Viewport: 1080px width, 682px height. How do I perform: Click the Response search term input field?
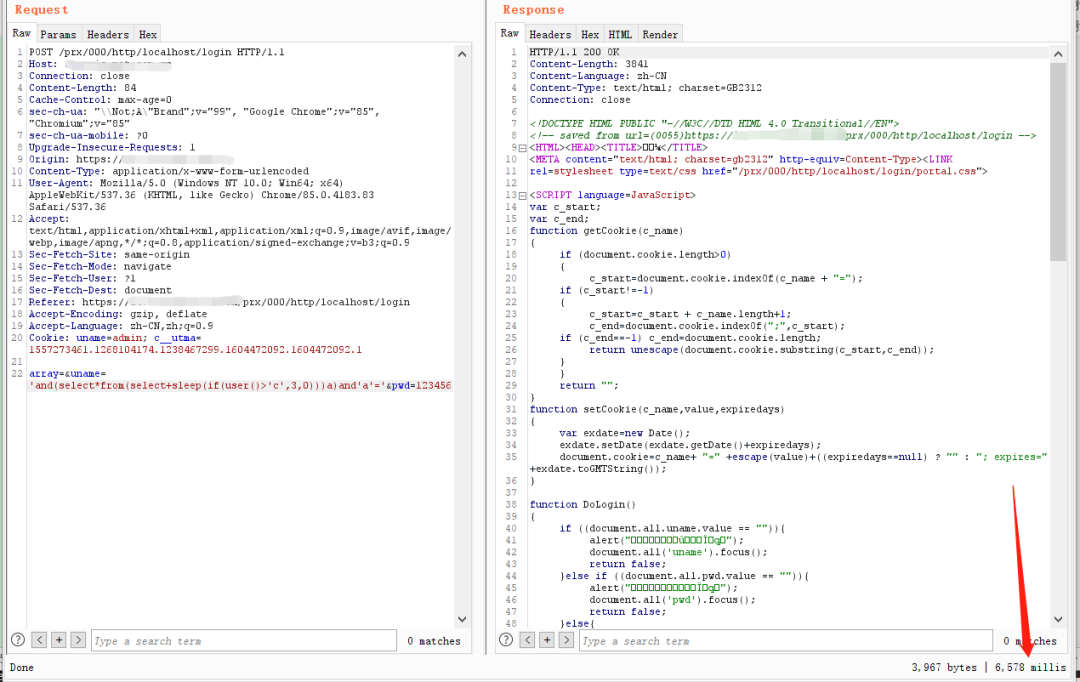[780, 640]
